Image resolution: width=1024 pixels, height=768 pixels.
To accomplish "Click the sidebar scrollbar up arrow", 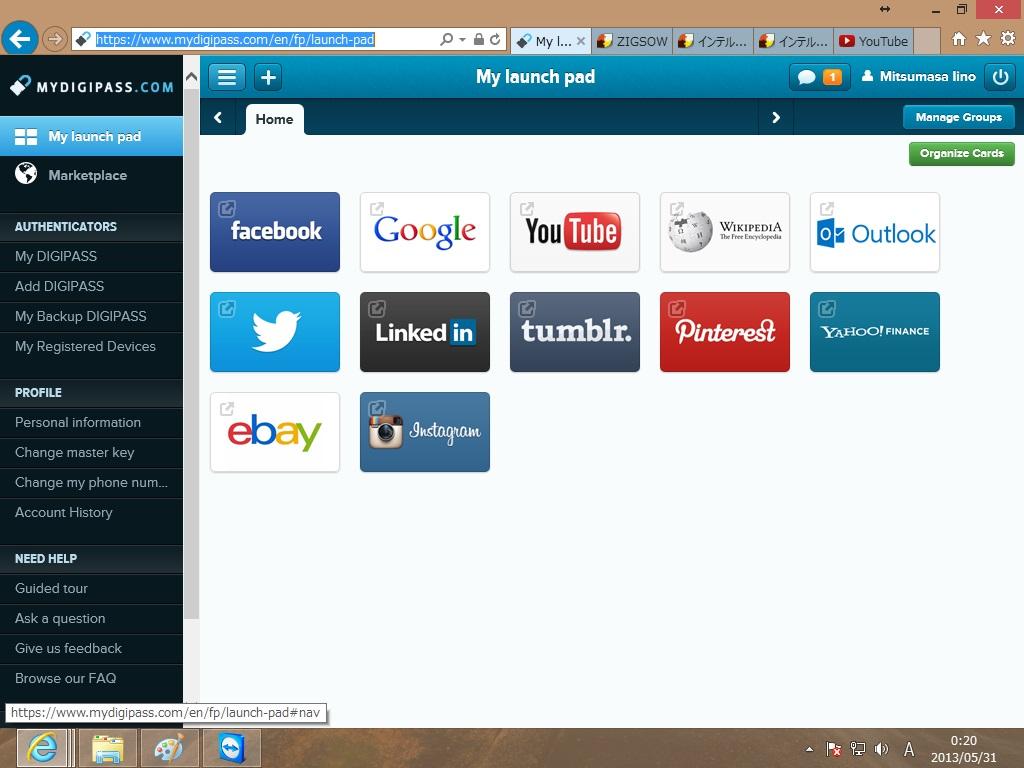I will tap(191, 77).
